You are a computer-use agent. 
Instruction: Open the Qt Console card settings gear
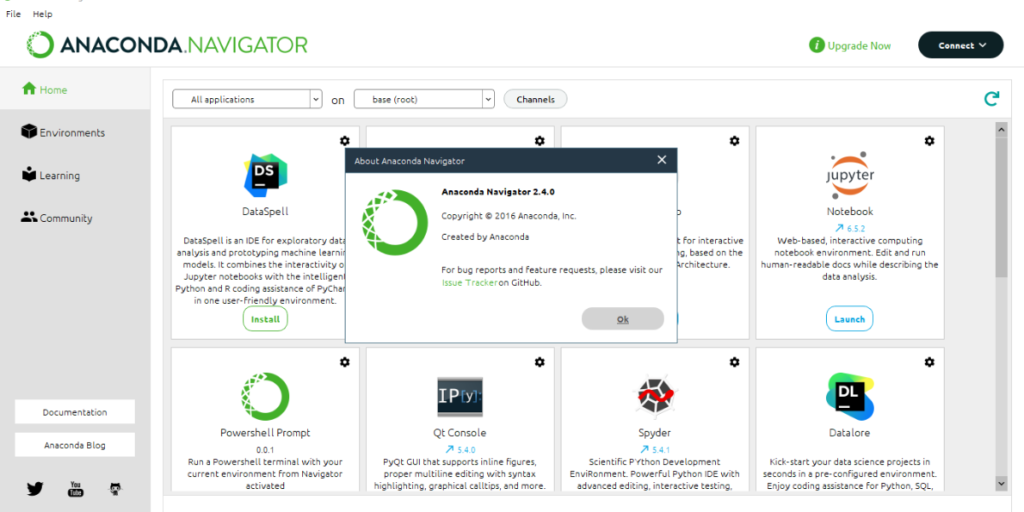click(539, 362)
